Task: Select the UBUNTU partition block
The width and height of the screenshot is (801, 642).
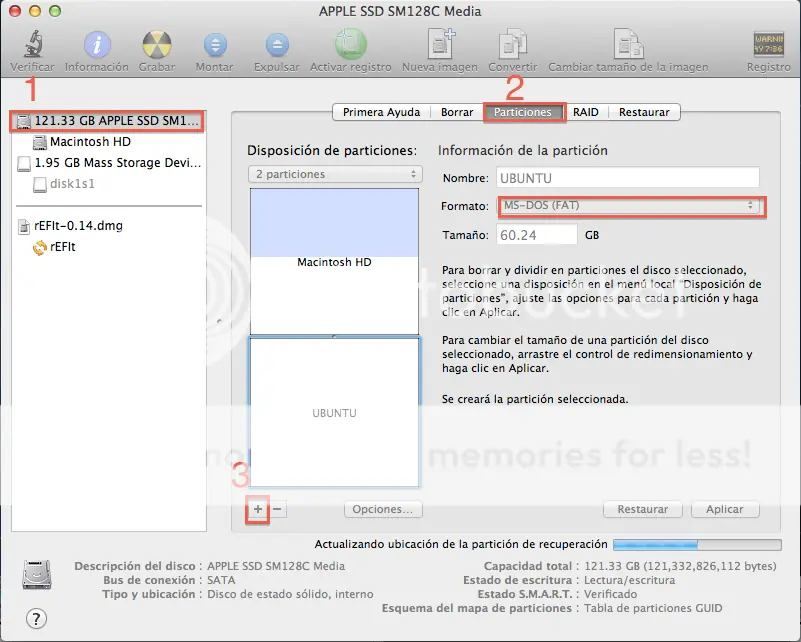Action: [x=334, y=413]
